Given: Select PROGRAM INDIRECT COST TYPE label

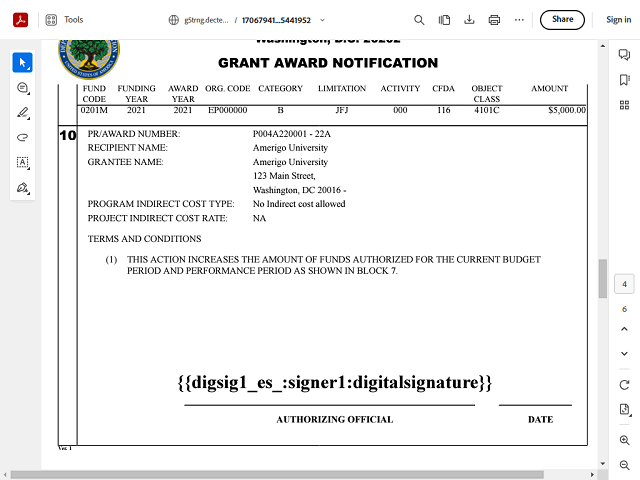Looking at the screenshot, I should click(161, 204).
